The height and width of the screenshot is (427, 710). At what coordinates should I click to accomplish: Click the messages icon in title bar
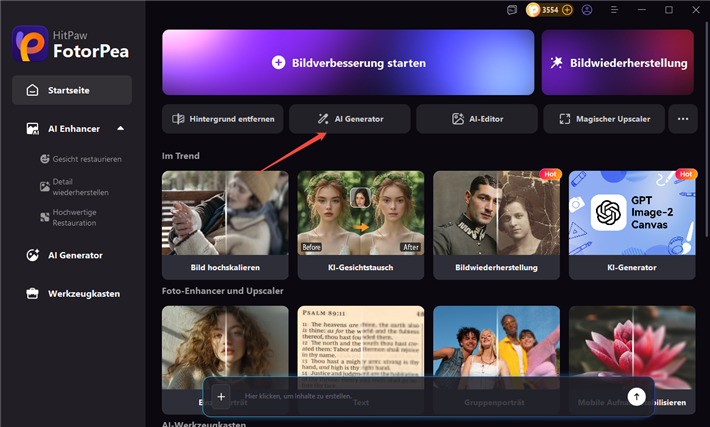click(x=512, y=10)
